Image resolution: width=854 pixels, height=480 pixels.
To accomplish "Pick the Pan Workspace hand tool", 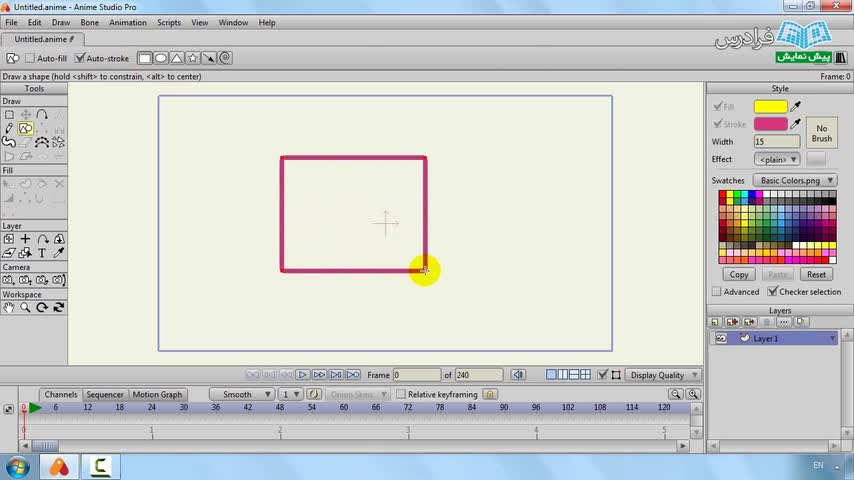I will pos(9,307).
